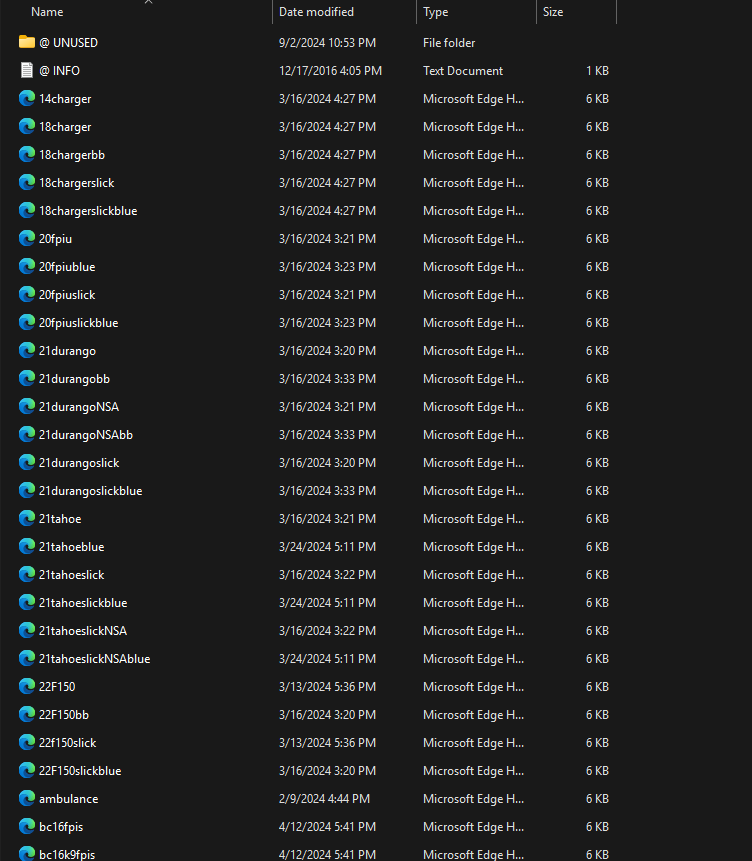Click the File folder type cell
This screenshot has width=752, height=861.
(449, 42)
